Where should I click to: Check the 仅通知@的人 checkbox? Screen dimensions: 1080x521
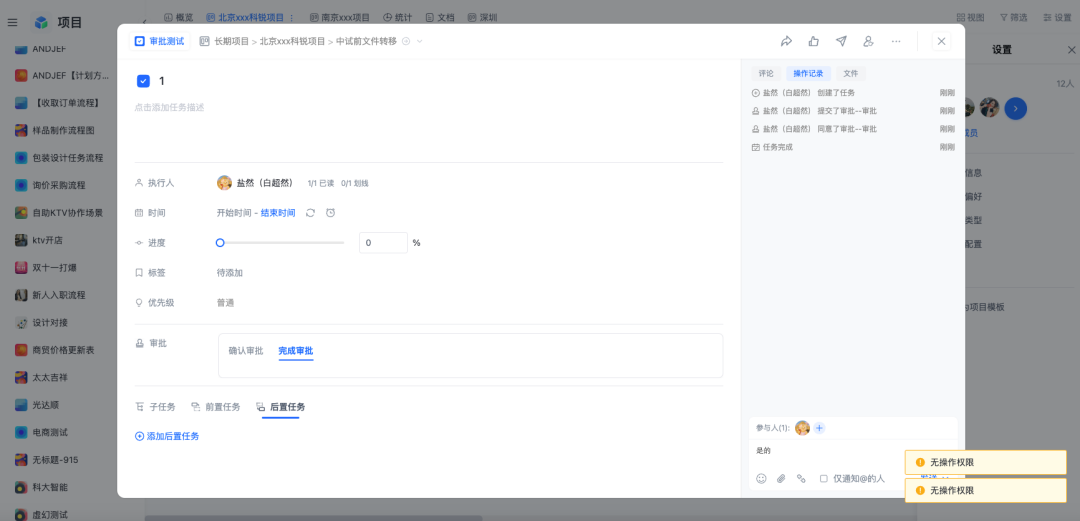824,478
